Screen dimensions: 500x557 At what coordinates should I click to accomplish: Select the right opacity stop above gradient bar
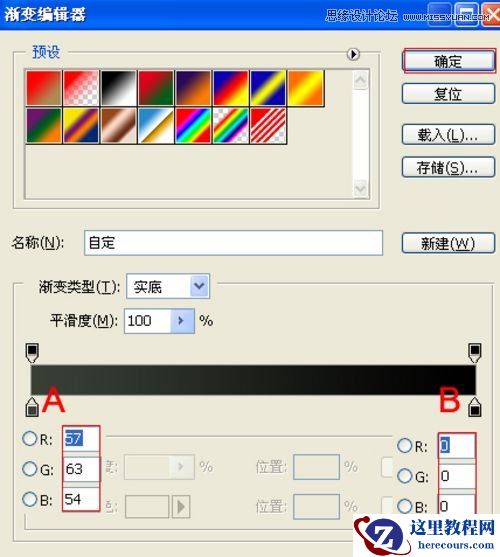pyautogui.click(x=475, y=353)
